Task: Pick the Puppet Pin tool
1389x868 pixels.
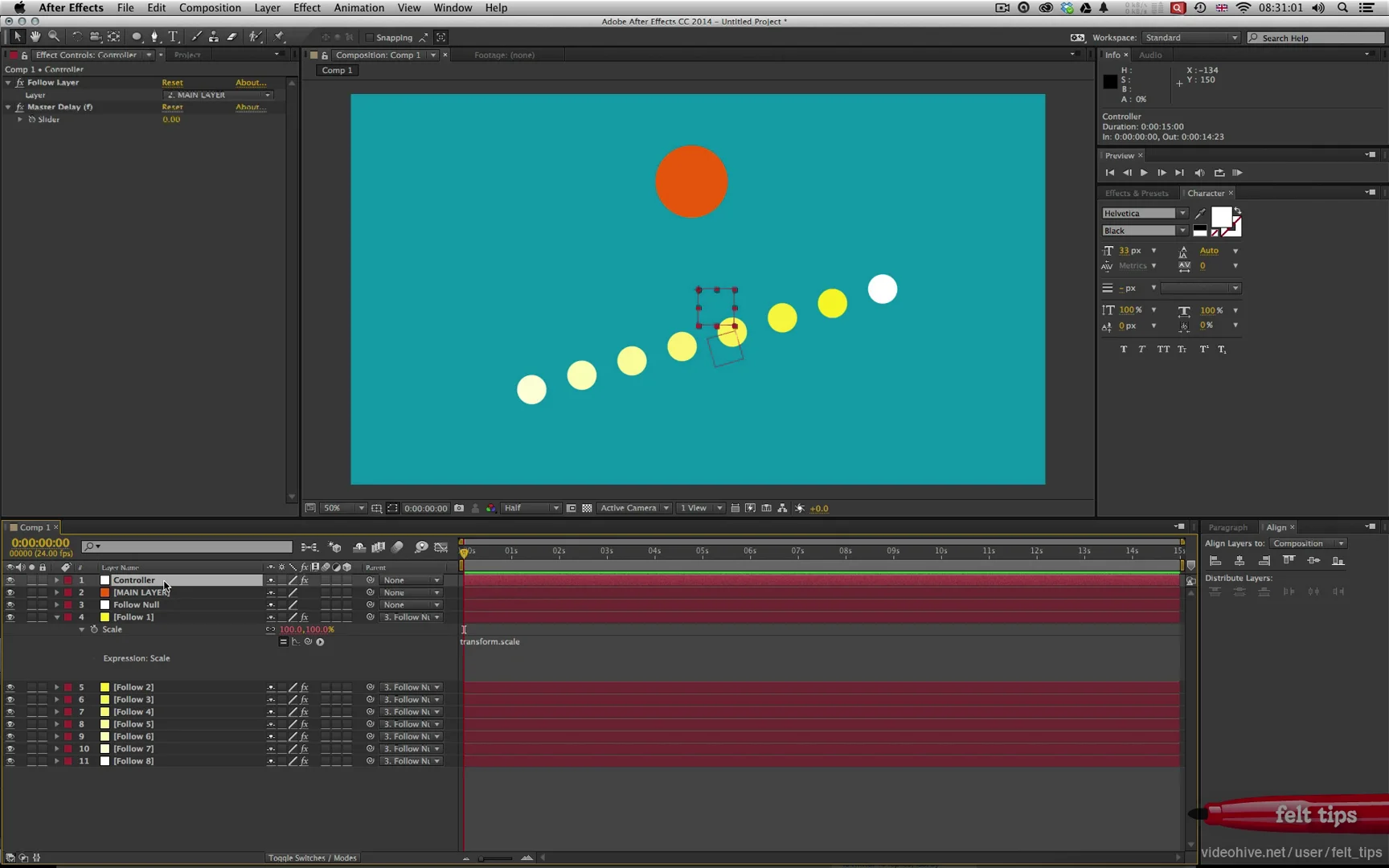Action: click(x=280, y=36)
